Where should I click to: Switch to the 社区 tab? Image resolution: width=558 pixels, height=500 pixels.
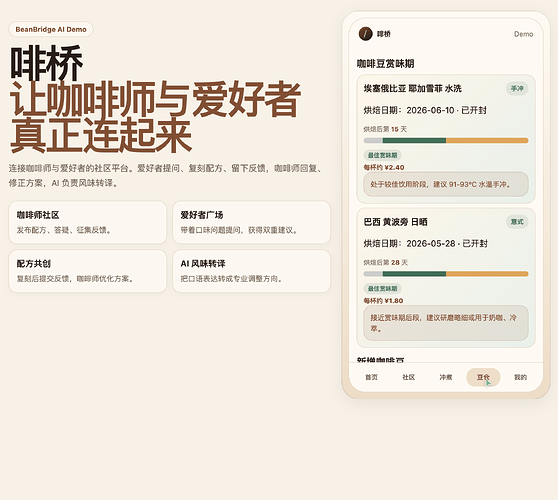409,377
